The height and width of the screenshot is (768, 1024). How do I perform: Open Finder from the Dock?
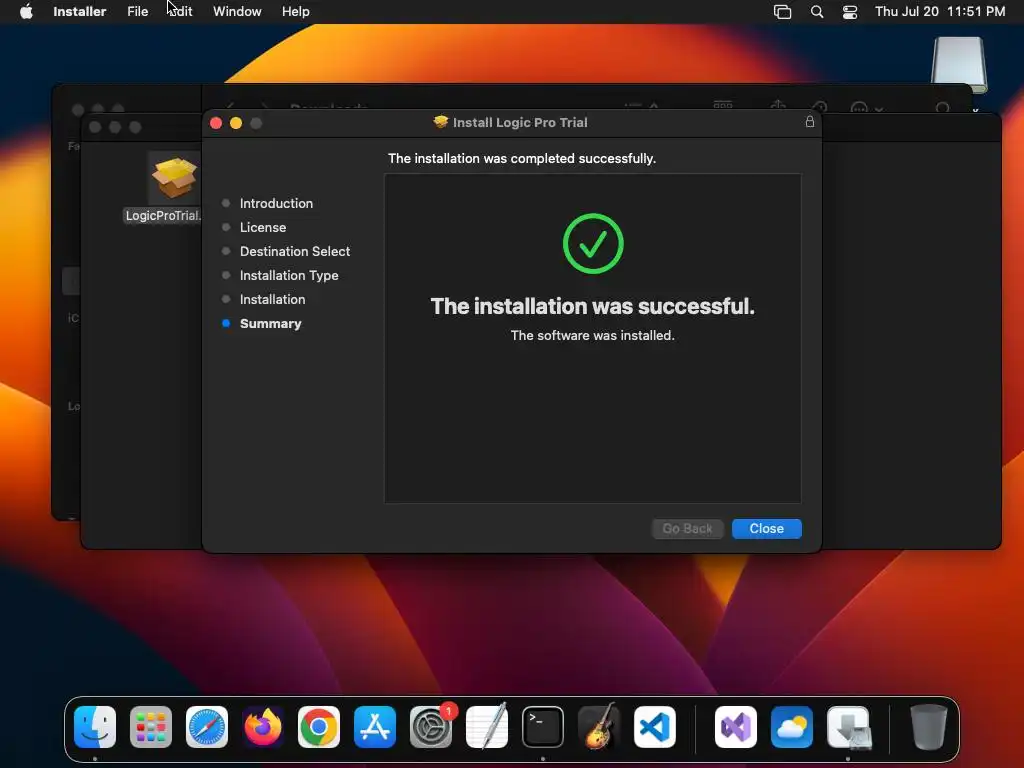pyautogui.click(x=95, y=727)
